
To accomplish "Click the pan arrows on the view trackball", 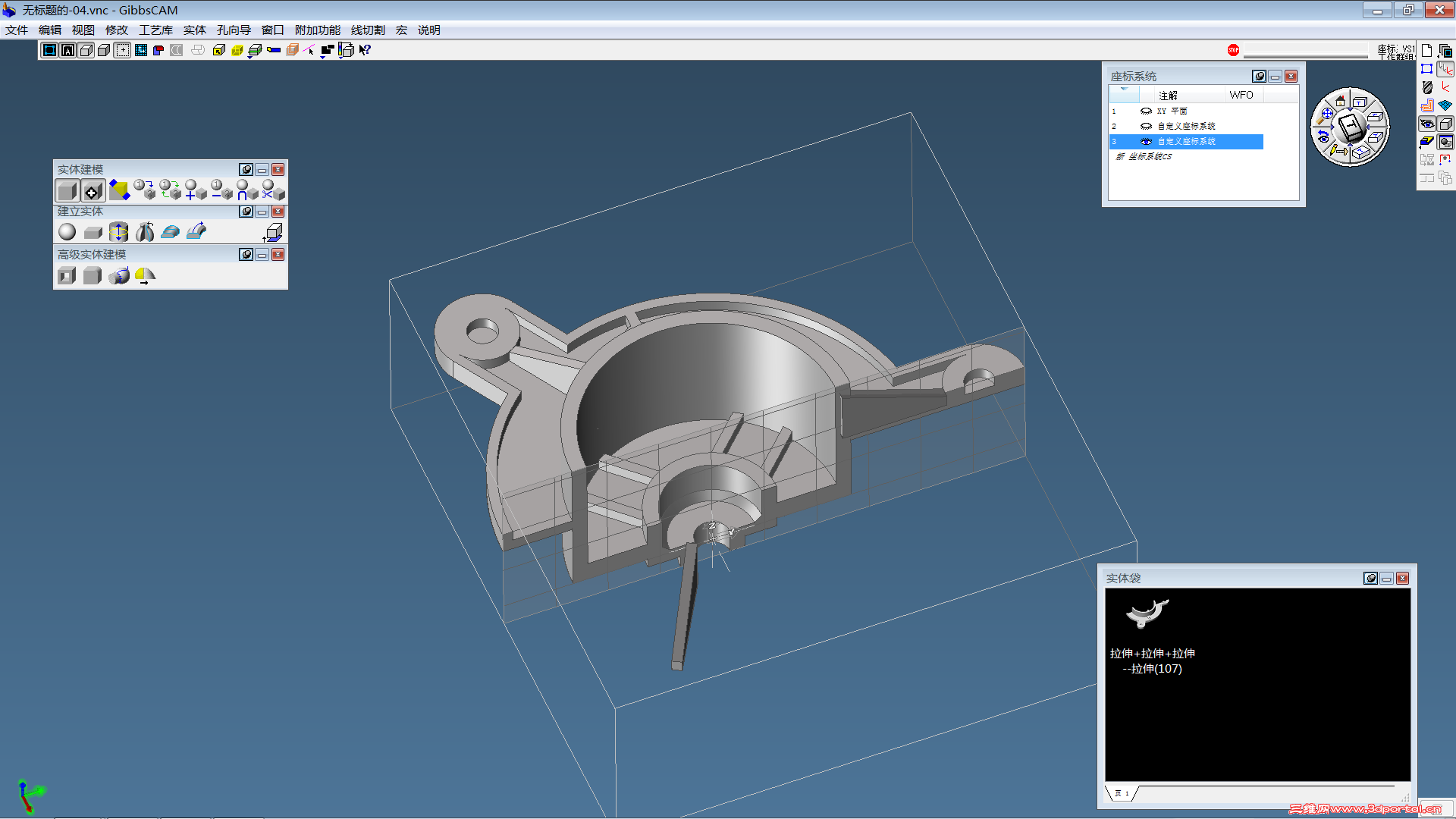I will tap(1327, 114).
